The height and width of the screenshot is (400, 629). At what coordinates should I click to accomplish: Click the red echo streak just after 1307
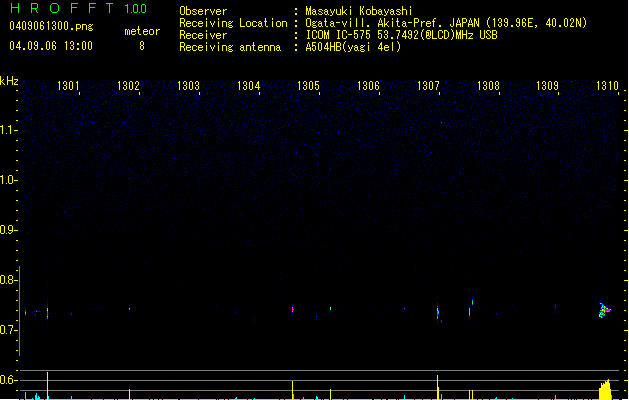pyautogui.click(x=438, y=312)
